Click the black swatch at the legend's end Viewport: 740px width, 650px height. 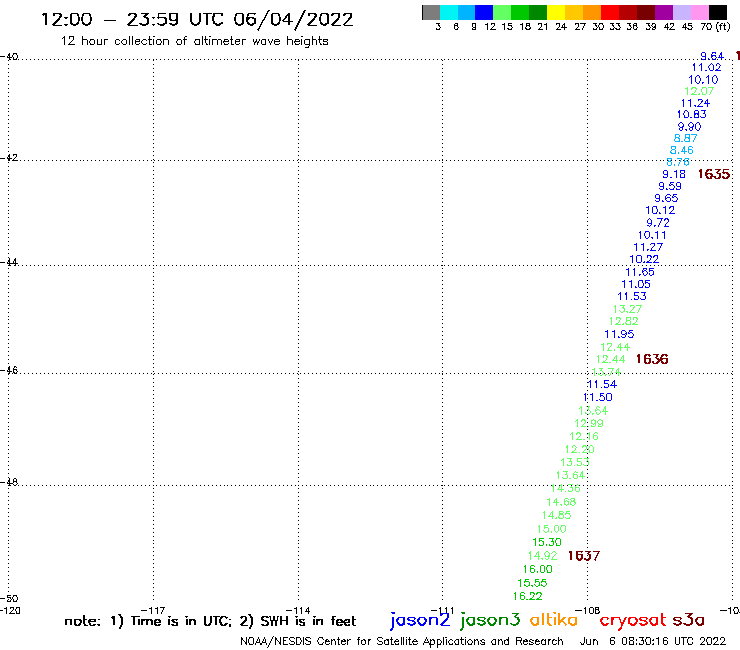tap(717, 12)
